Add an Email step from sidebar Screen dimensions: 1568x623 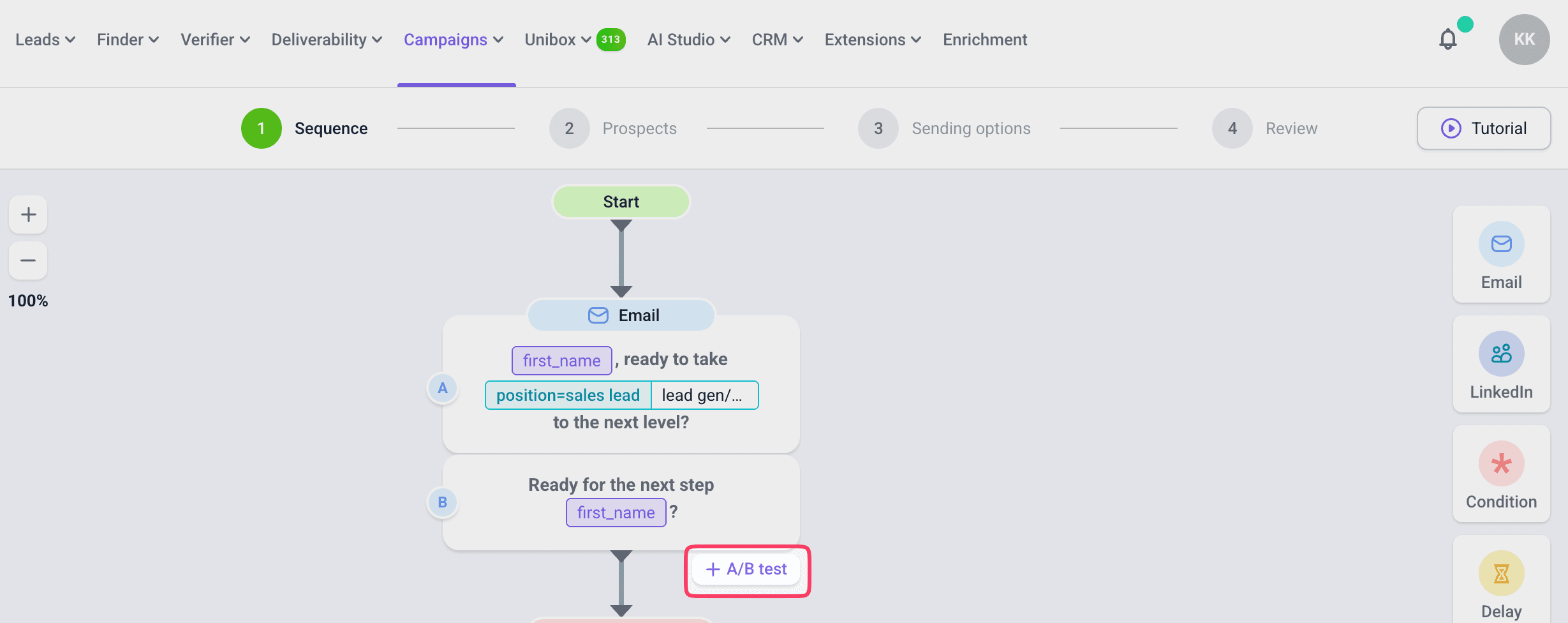(1501, 254)
